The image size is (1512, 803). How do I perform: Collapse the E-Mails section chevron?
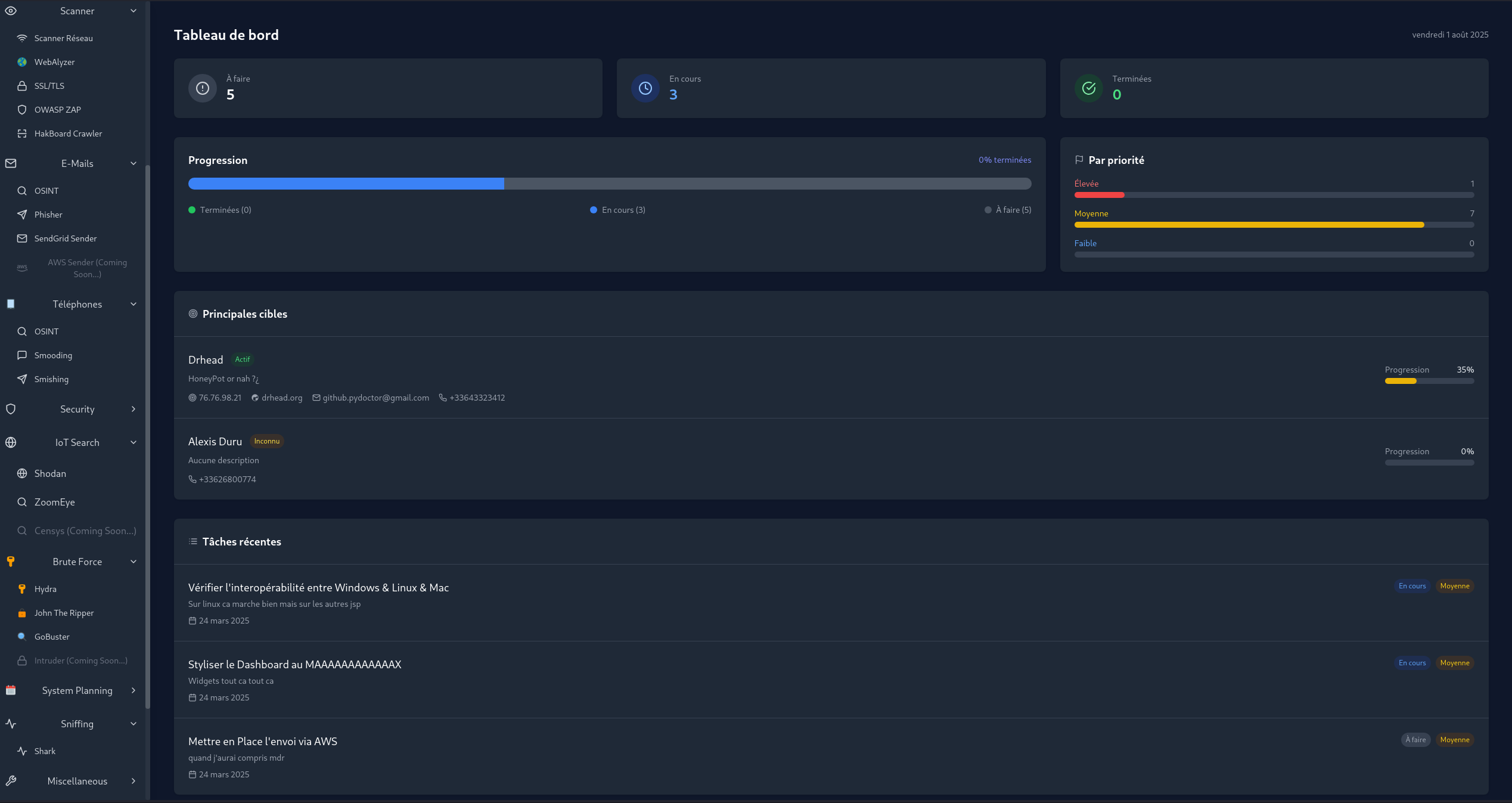coord(133,163)
